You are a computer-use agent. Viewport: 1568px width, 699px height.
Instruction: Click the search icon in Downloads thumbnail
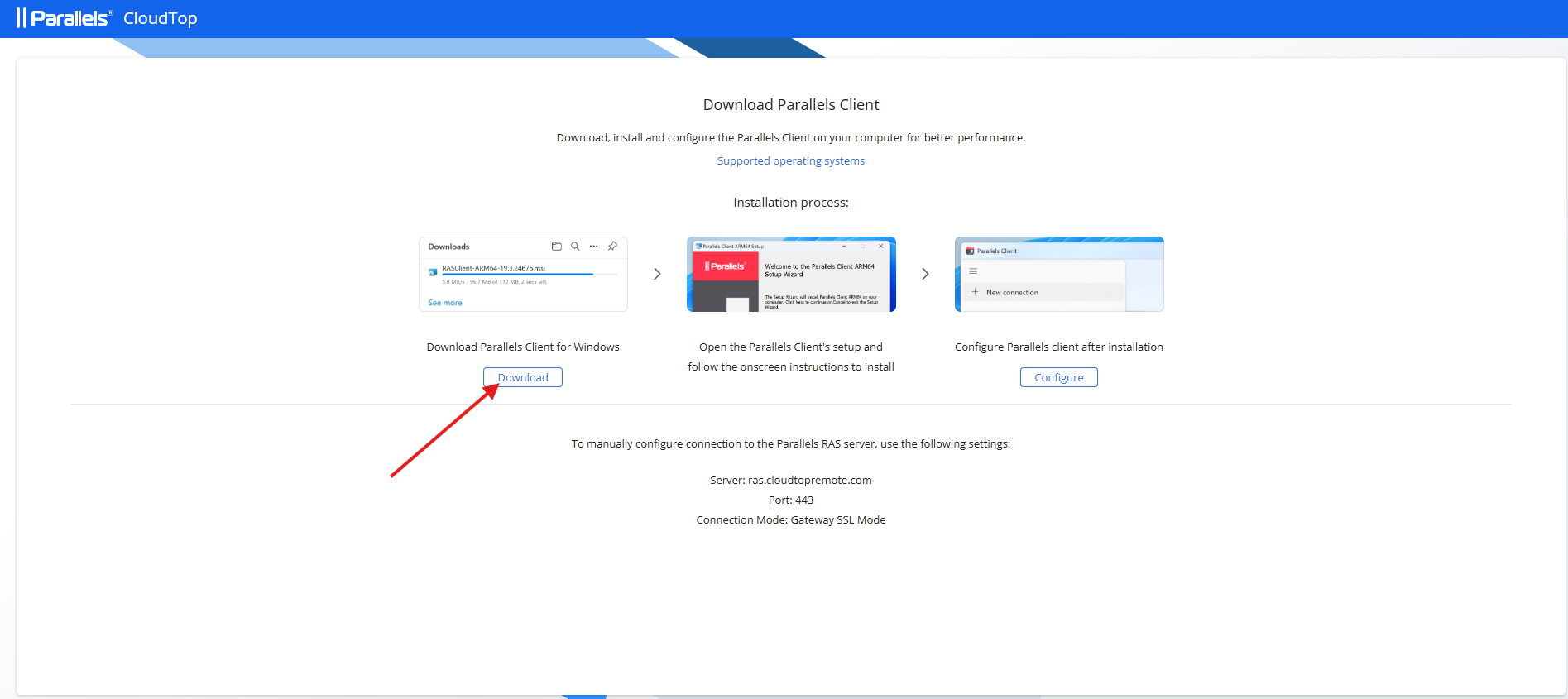pos(575,247)
